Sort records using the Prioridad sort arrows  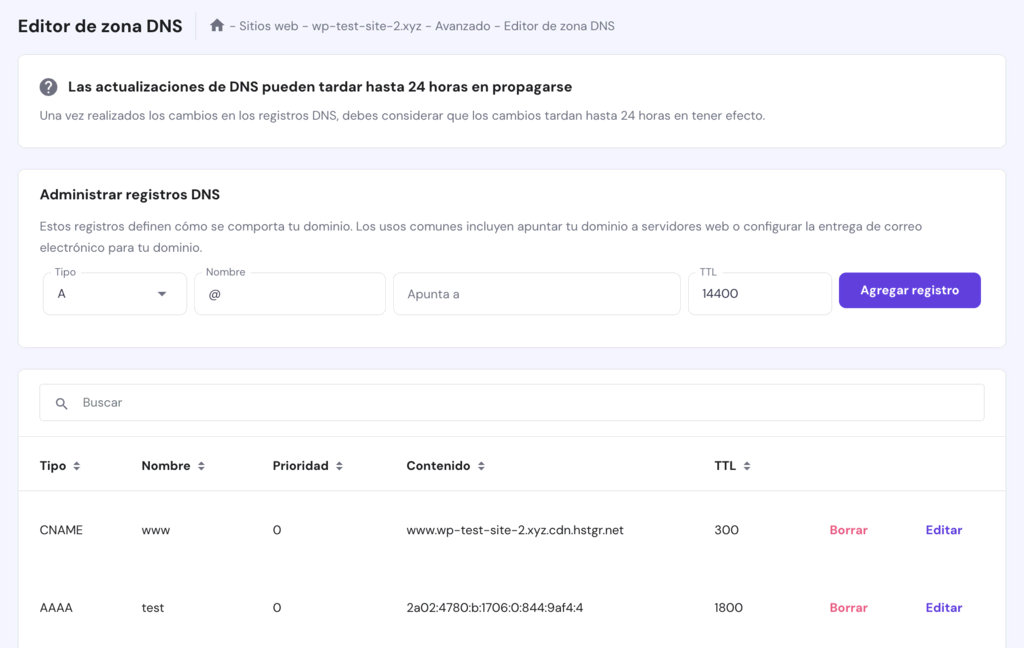(x=339, y=465)
